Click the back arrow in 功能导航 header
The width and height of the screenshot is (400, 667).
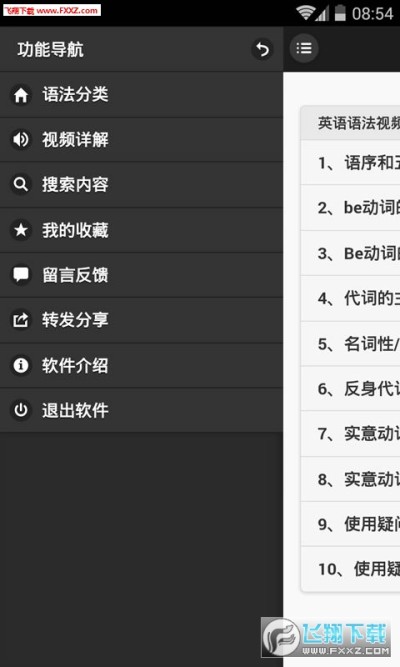pyautogui.click(x=262, y=49)
